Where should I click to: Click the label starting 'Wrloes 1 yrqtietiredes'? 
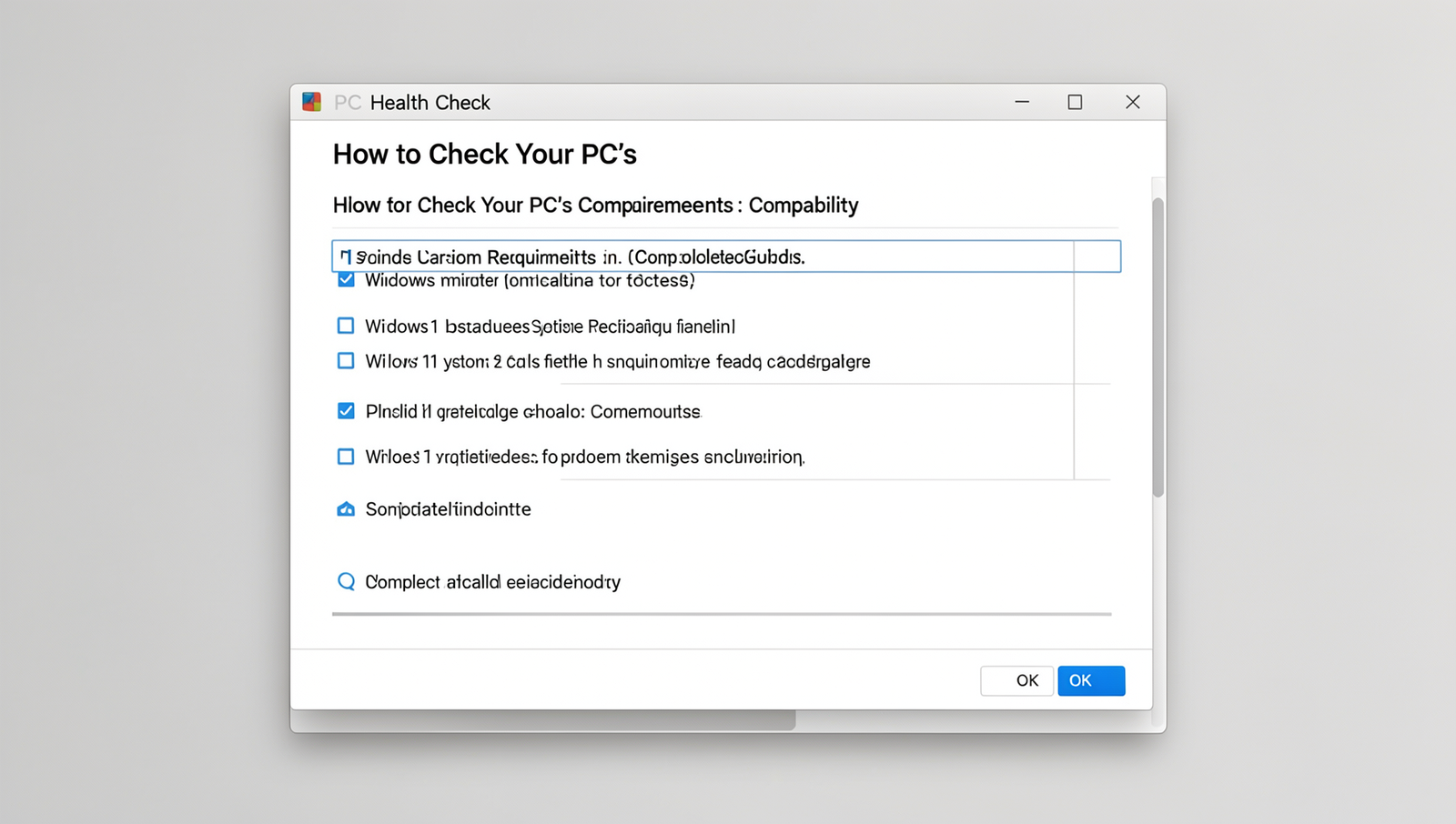point(585,457)
